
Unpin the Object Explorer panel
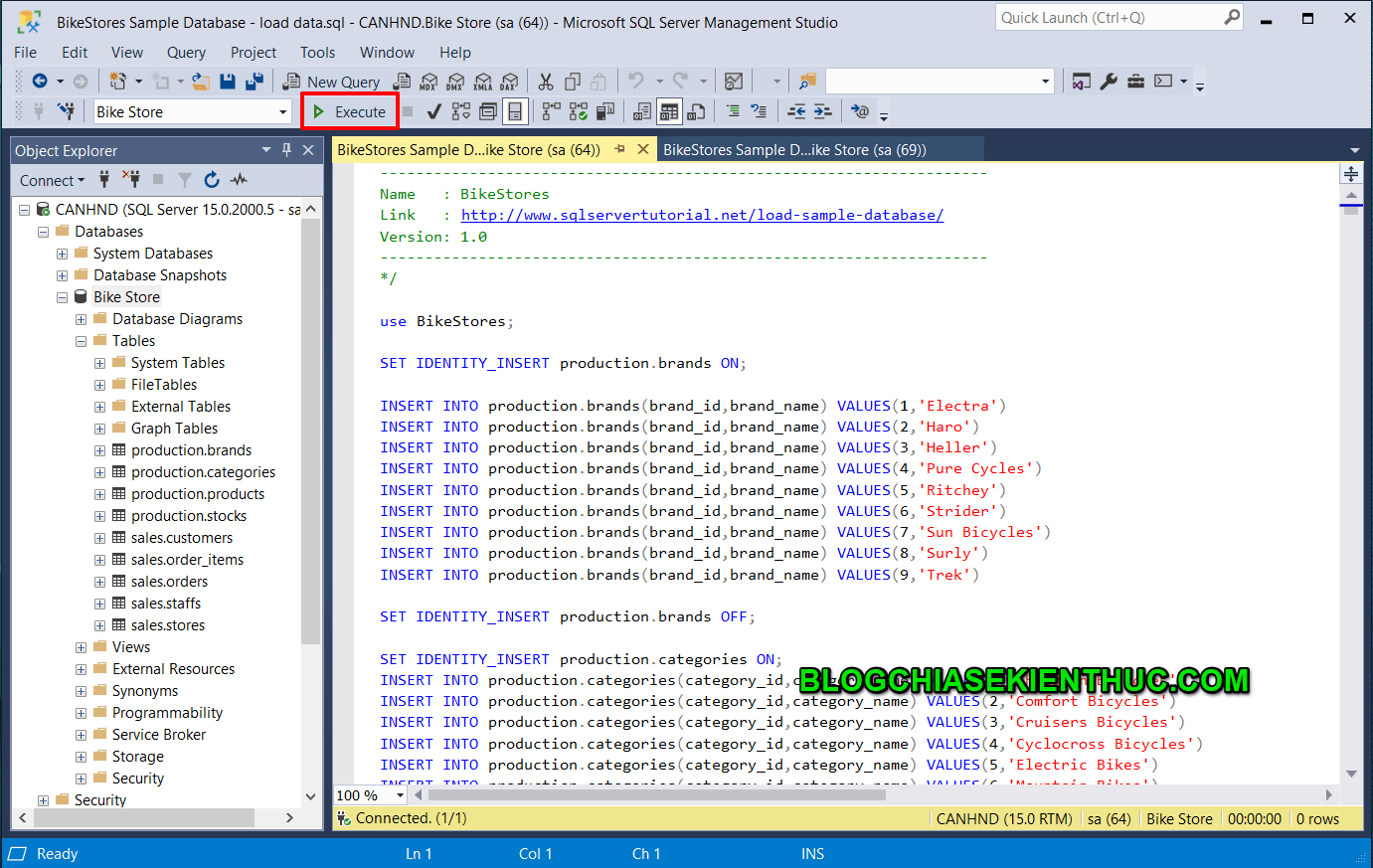pyautogui.click(x=287, y=150)
